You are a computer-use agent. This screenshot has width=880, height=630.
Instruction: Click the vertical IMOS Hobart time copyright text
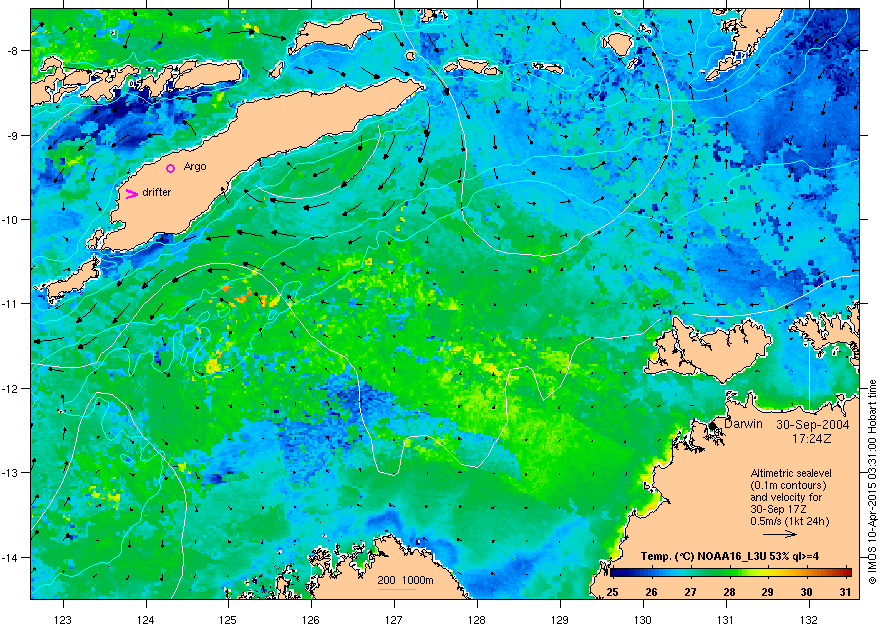click(x=873, y=482)
